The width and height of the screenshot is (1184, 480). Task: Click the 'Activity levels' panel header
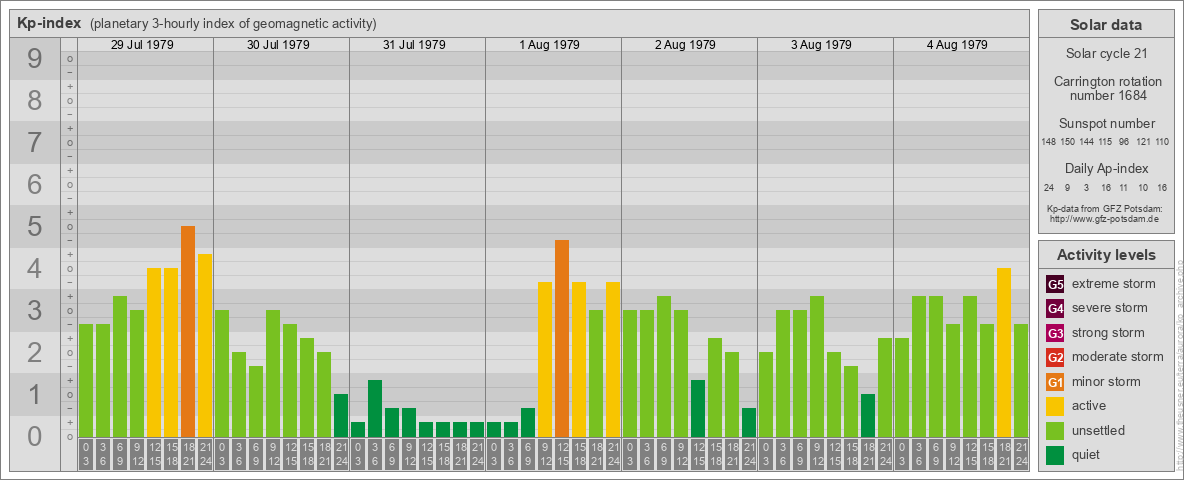coord(1106,255)
